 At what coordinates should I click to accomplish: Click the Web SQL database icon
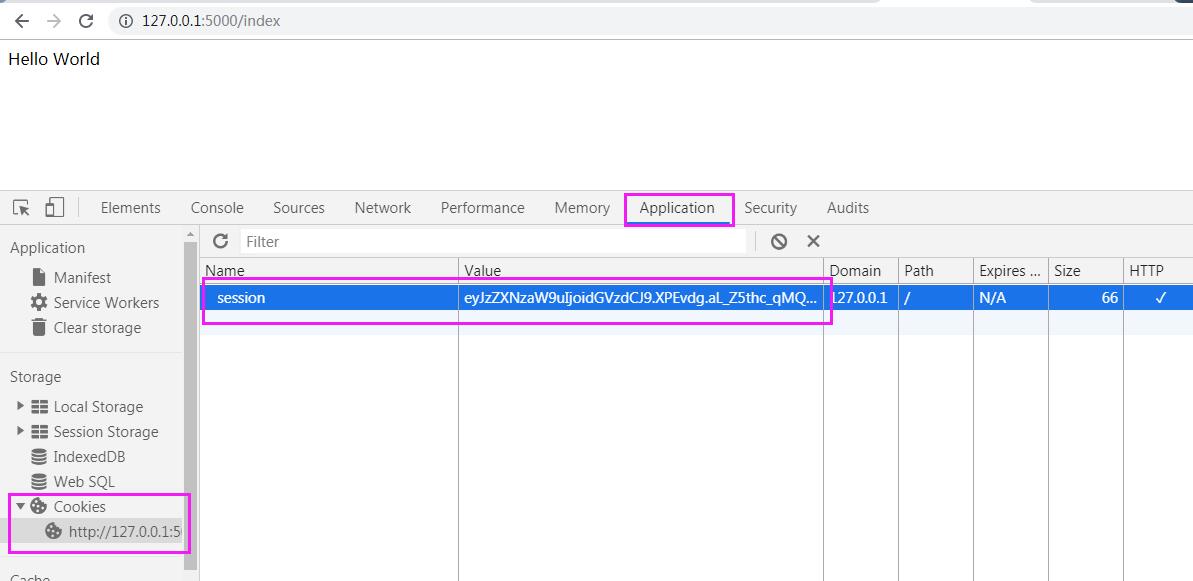point(39,482)
